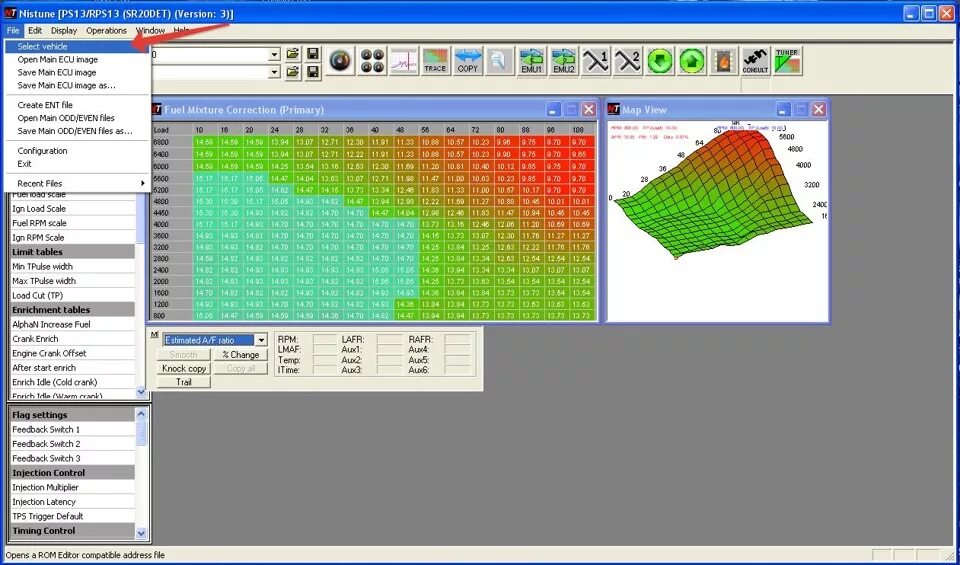
Task: Click the small M button beside A/F dropdown
Action: click(154, 334)
